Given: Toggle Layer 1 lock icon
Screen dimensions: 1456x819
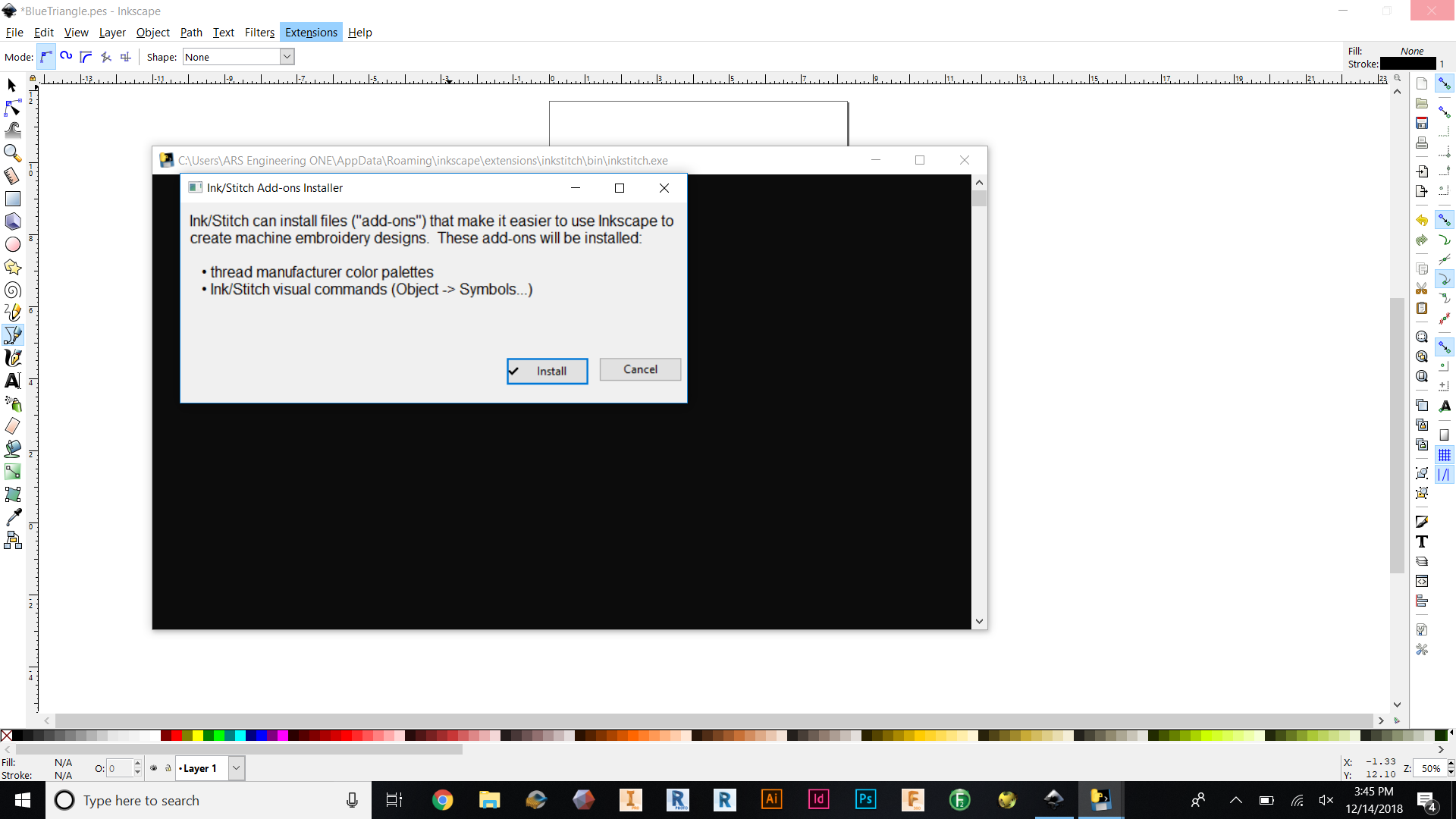Looking at the screenshot, I should [x=168, y=768].
